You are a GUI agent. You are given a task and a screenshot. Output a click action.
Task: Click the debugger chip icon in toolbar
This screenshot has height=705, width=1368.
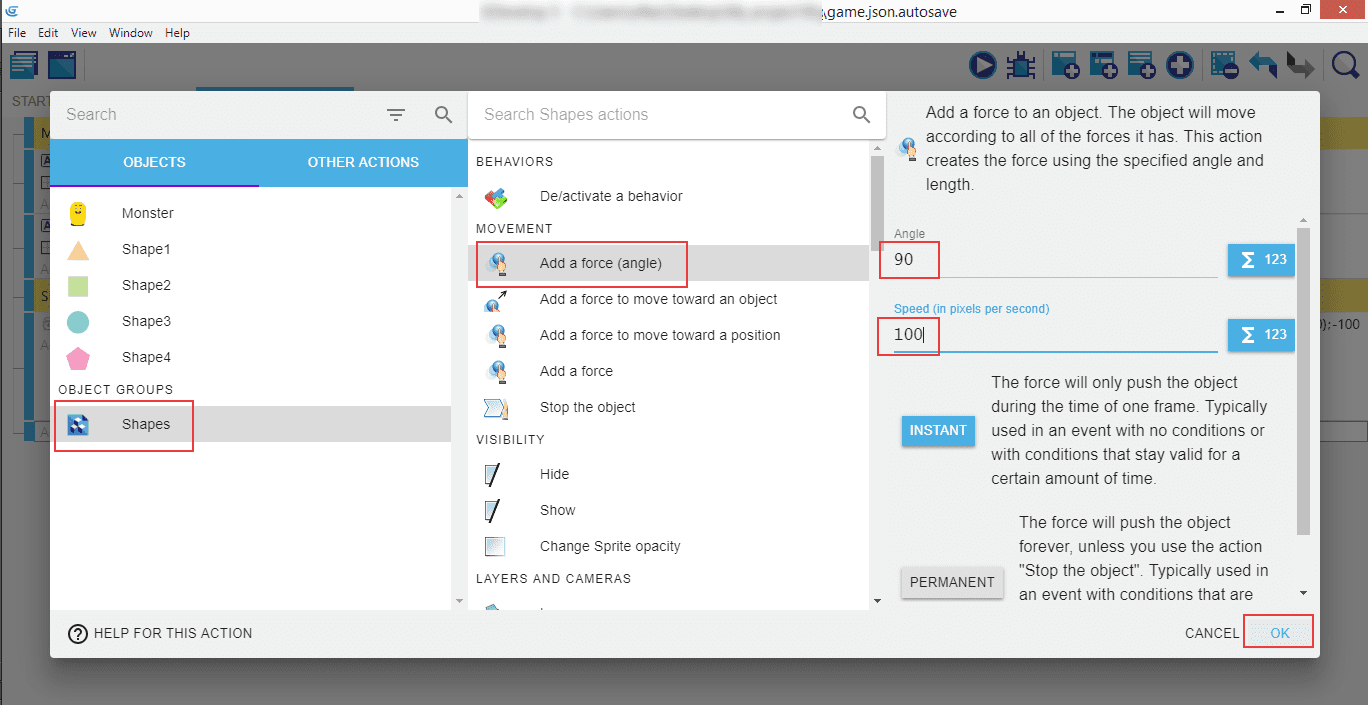tap(1020, 66)
